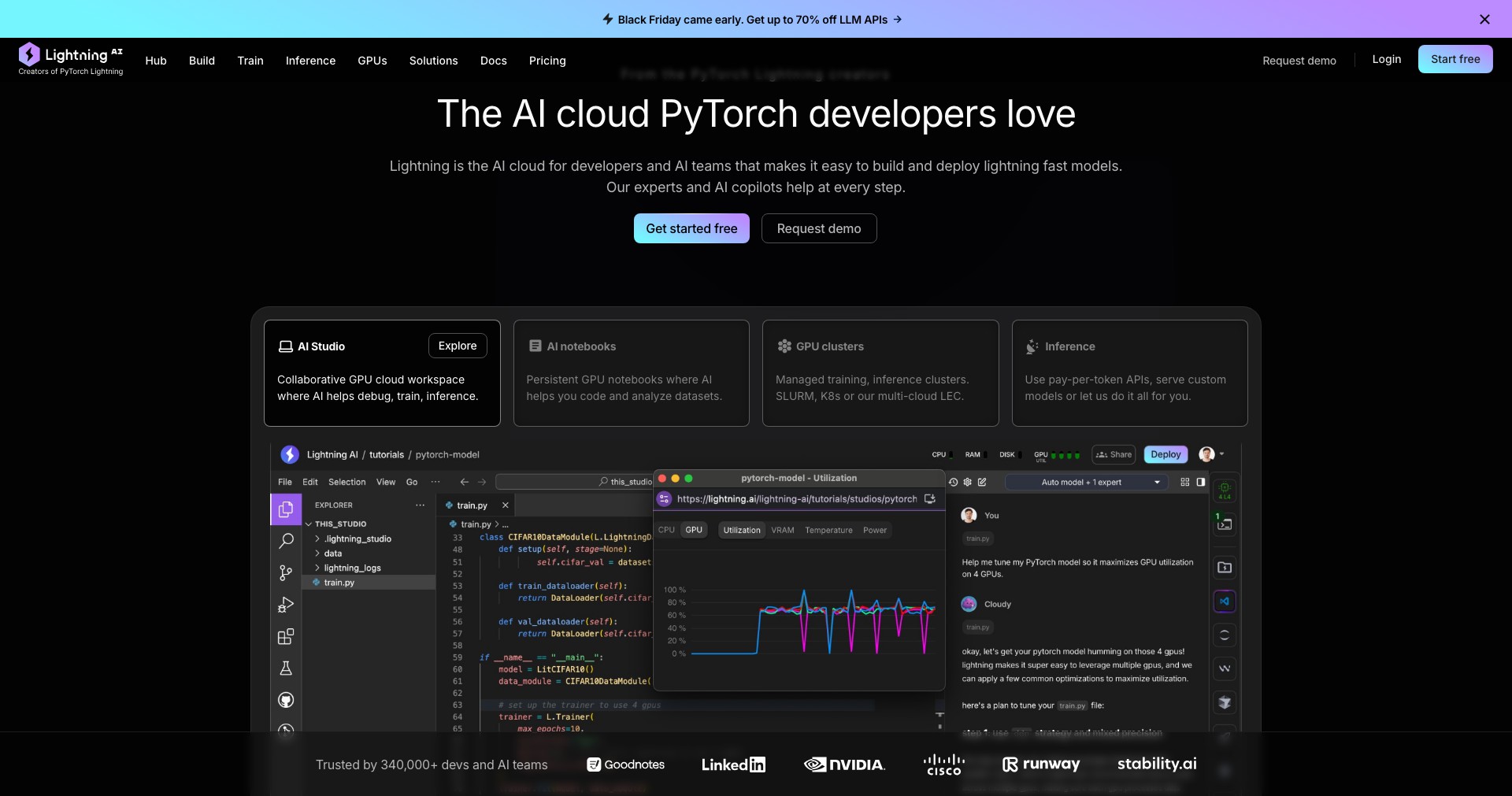Open Explorer panel more actions ellipsis
This screenshot has width=1512, height=796.
421,505
